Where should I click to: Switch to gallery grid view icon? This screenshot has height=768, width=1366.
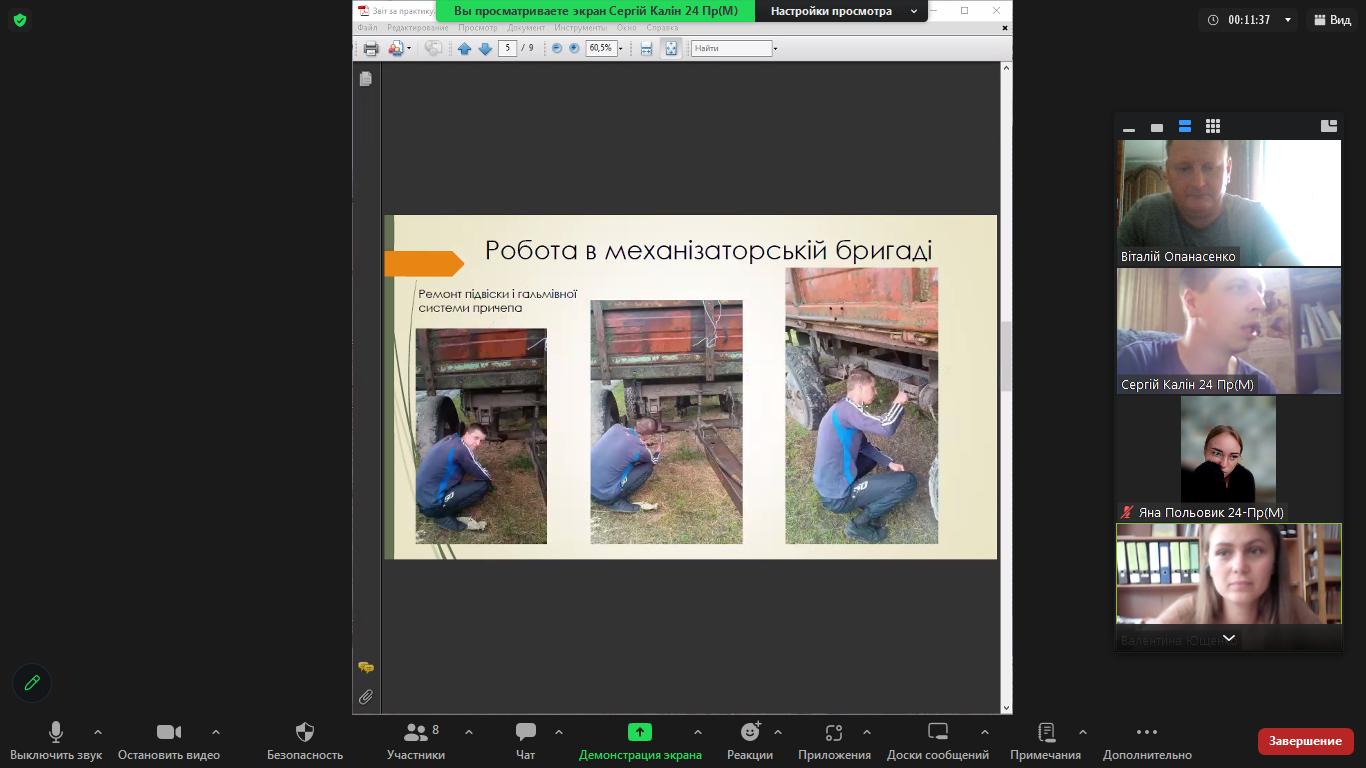pyautogui.click(x=1213, y=126)
